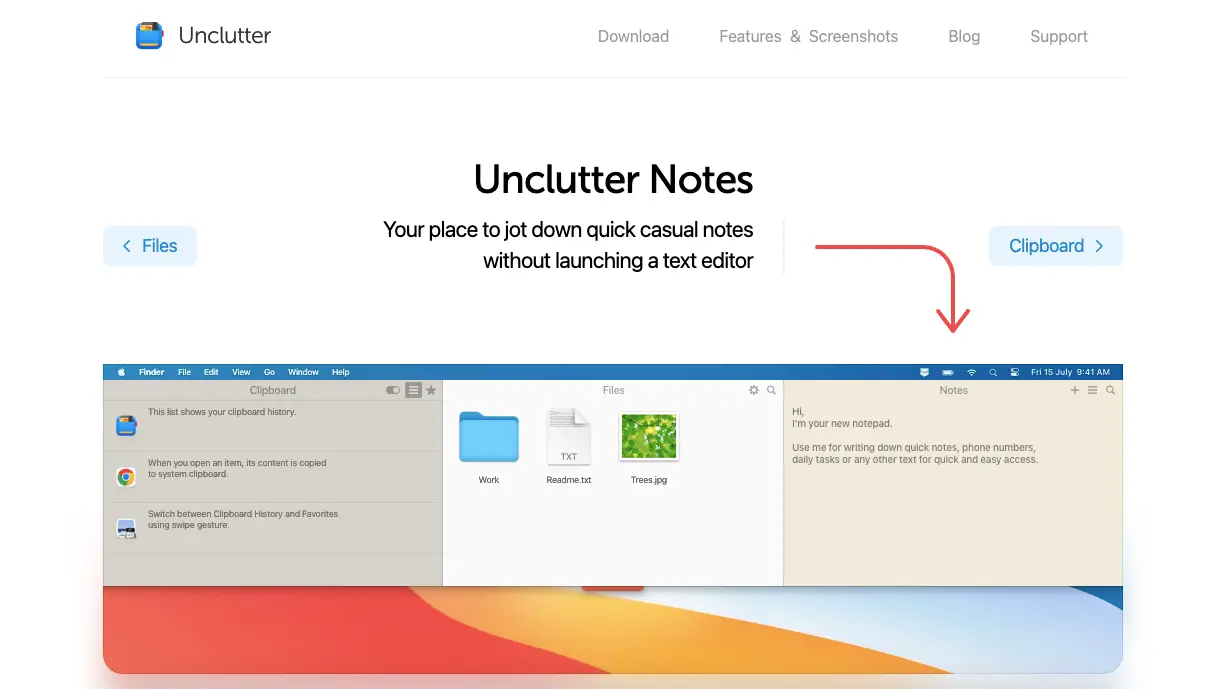Select the Readme.txt file icon

coord(569,437)
